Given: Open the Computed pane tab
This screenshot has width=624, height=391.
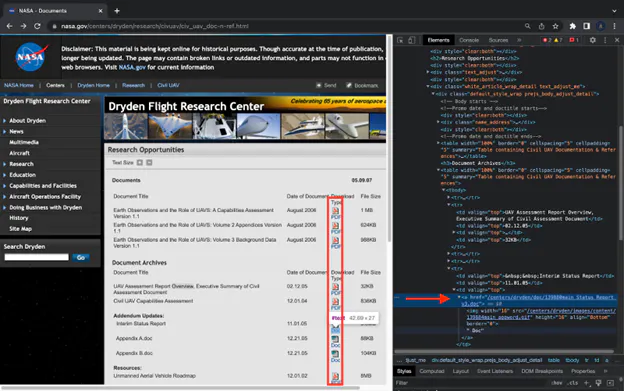Looking at the screenshot, I should [x=432, y=371].
